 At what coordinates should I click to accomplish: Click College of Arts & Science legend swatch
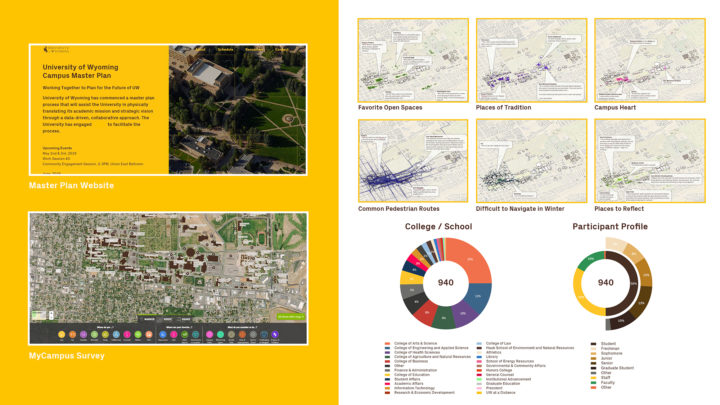[x=388, y=343]
